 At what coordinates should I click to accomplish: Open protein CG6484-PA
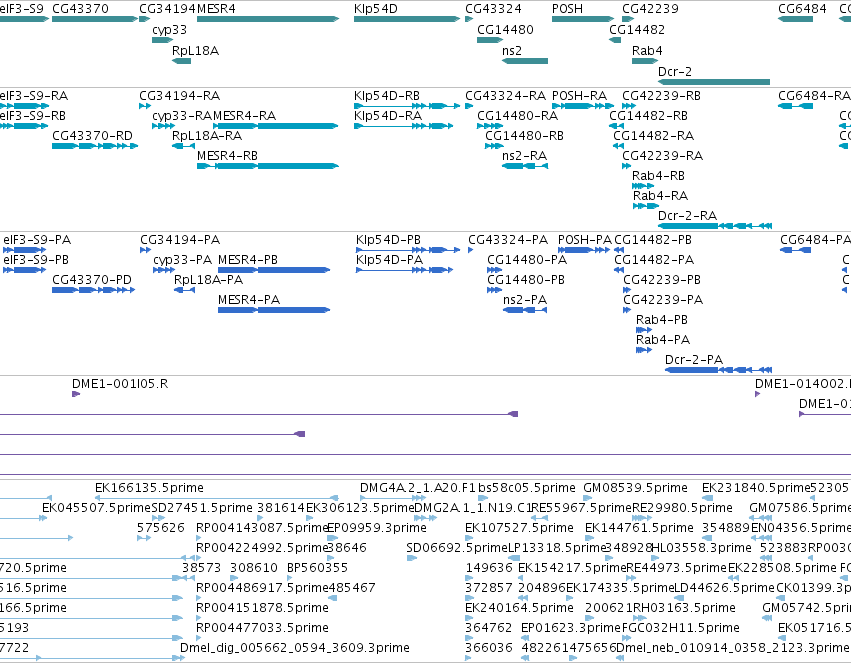click(x=796, y=250)
